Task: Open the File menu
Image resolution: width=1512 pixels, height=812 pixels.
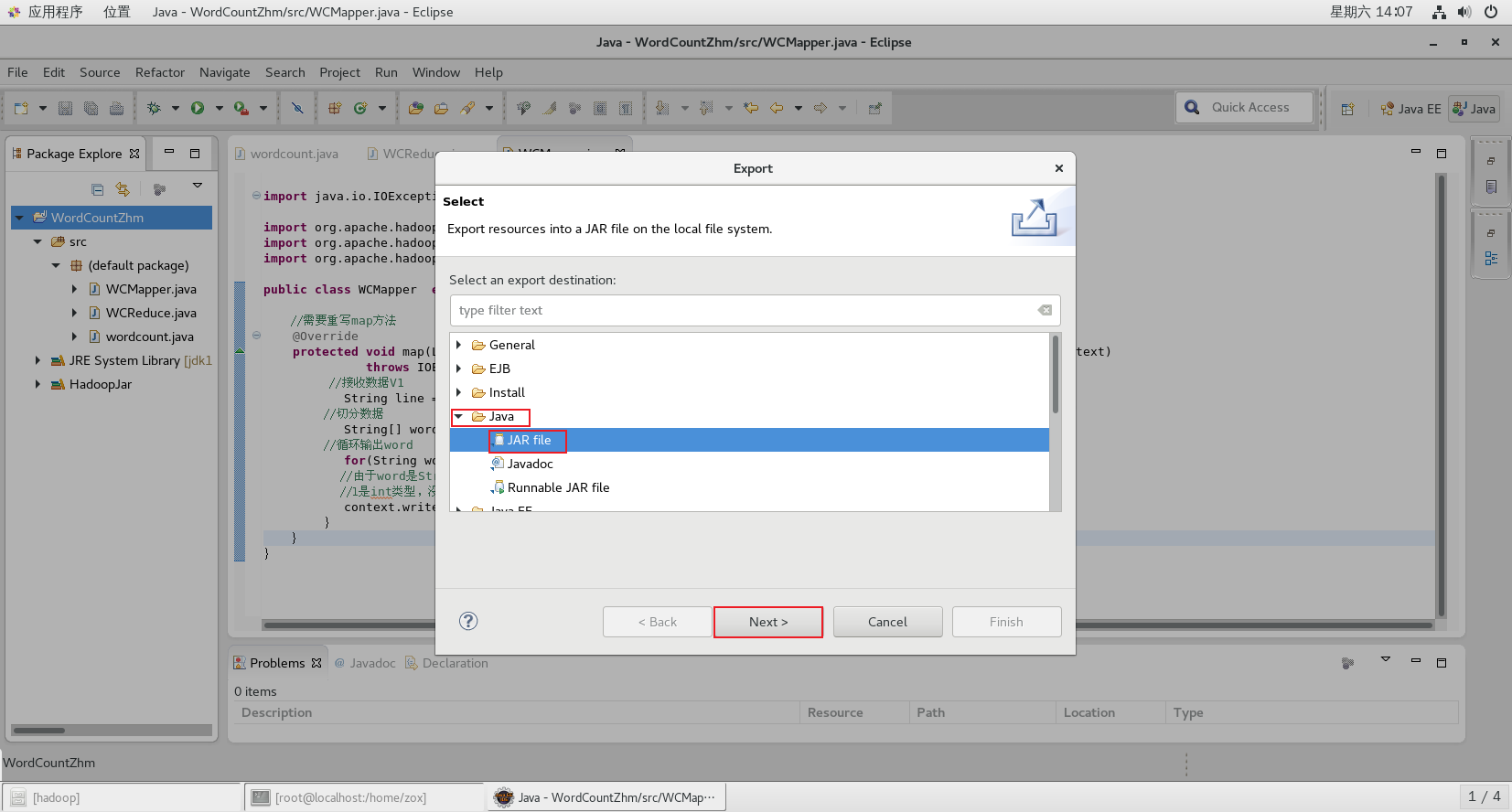Action: coord(17,72)
